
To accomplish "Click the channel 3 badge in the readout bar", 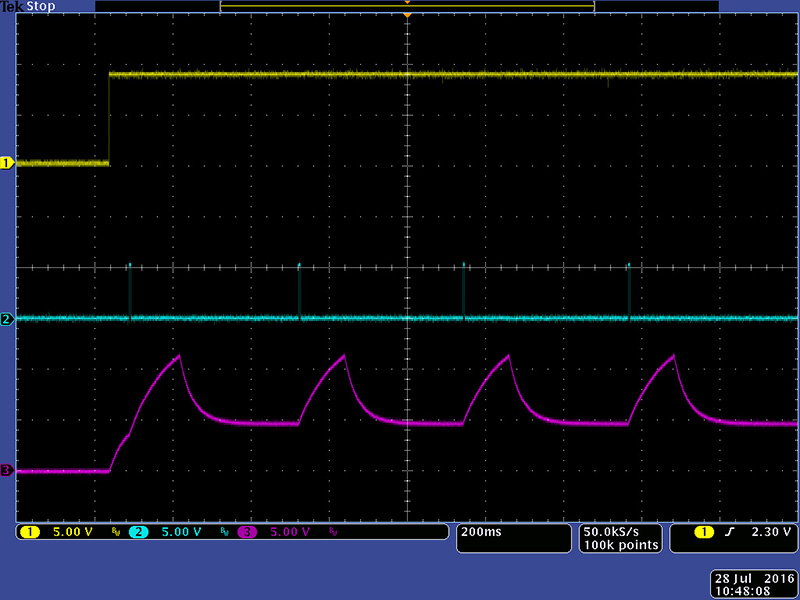I will pyautogui.click(x=246, y=532).
